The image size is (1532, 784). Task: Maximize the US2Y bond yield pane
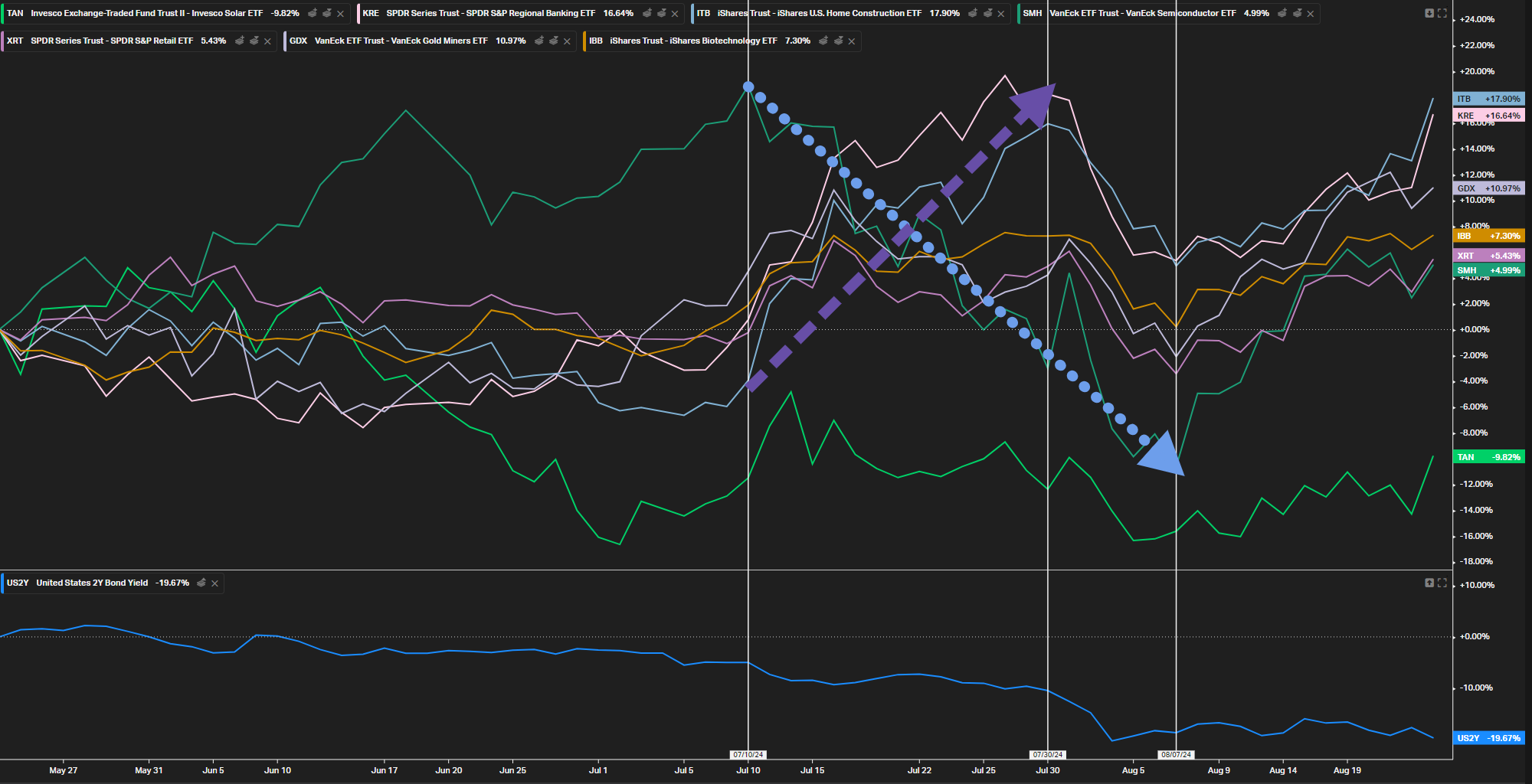point(1442,583)
